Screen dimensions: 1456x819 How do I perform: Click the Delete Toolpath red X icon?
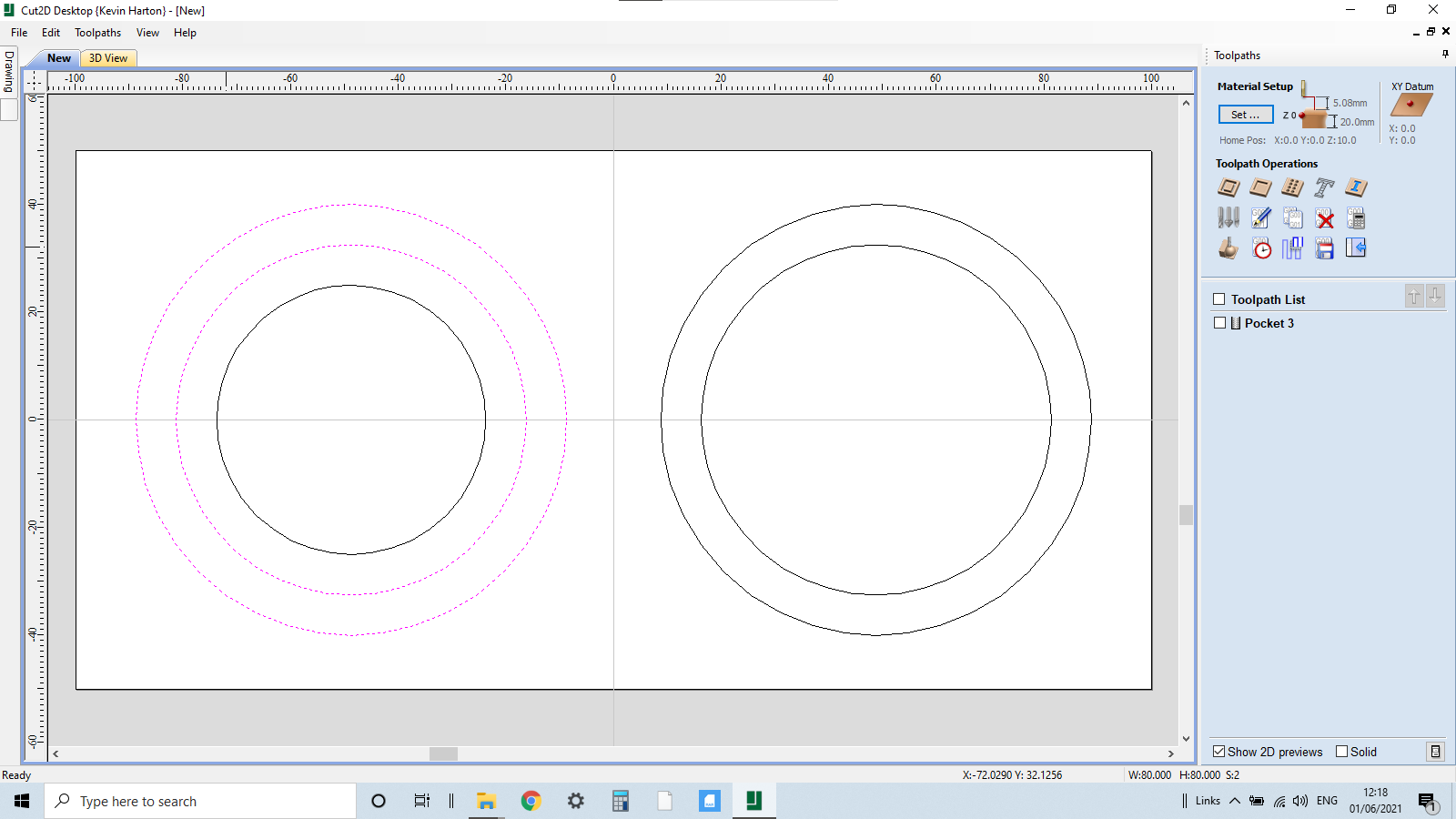pos(1324,218)
